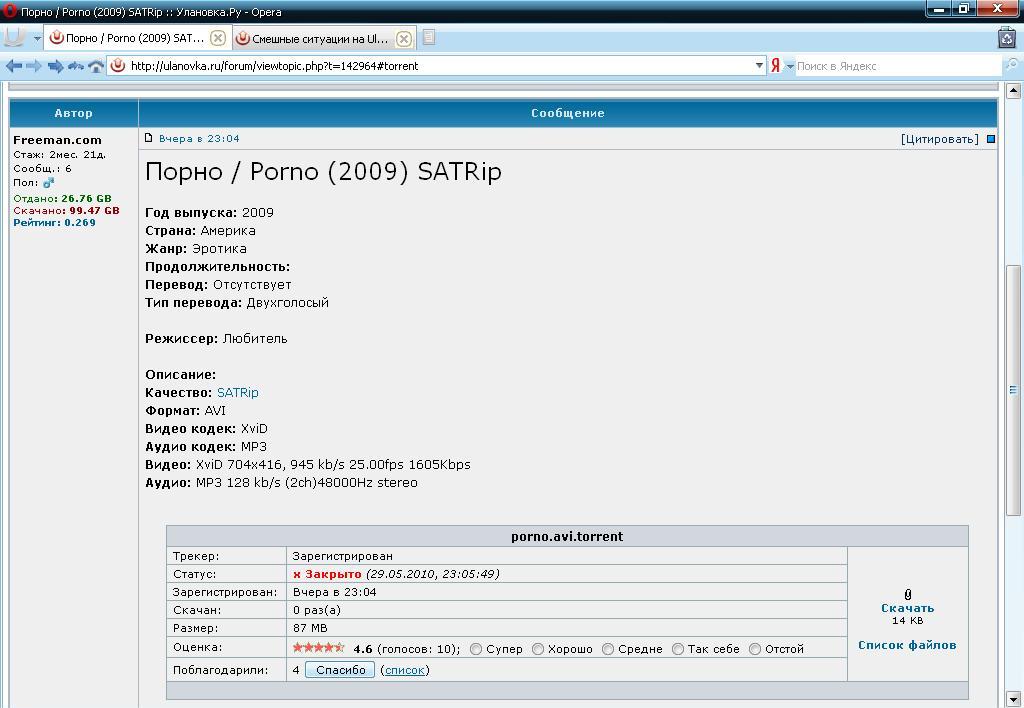Click the search magnifier icon
1024x708 pixels.
(x=1011, y=66)
